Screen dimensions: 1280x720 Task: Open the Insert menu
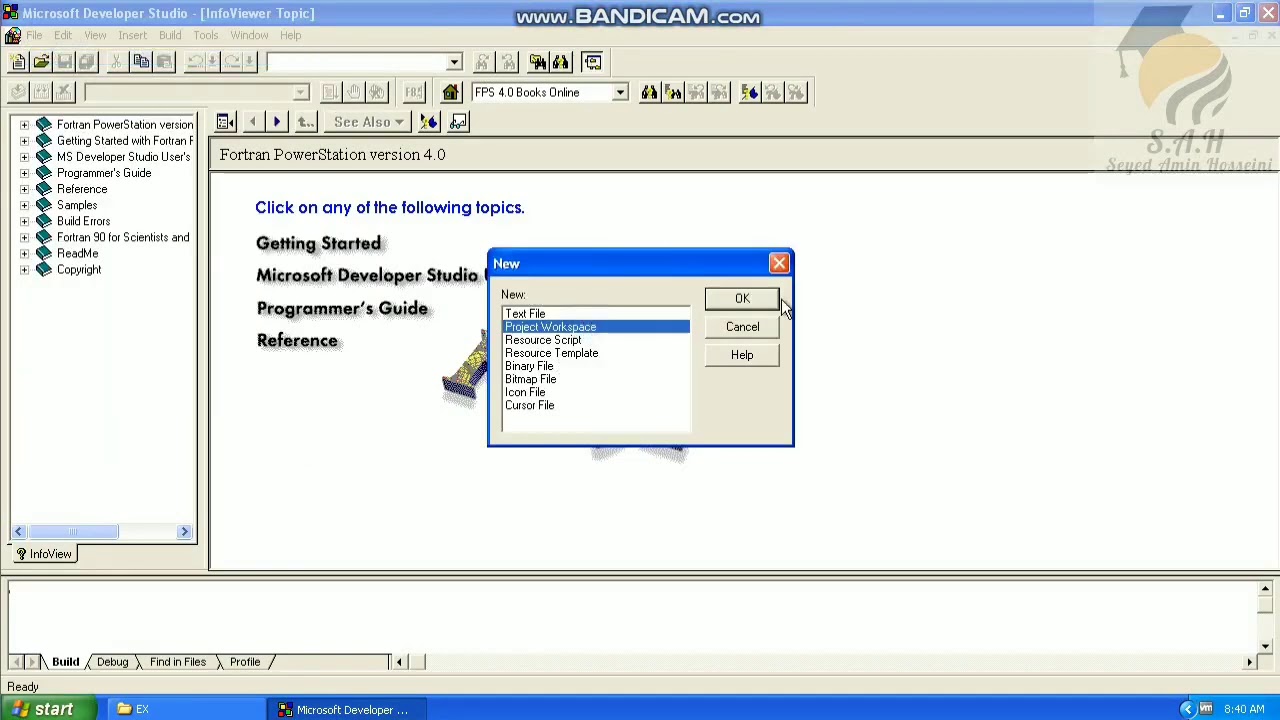pyautogui.click(x=132, y=35)
